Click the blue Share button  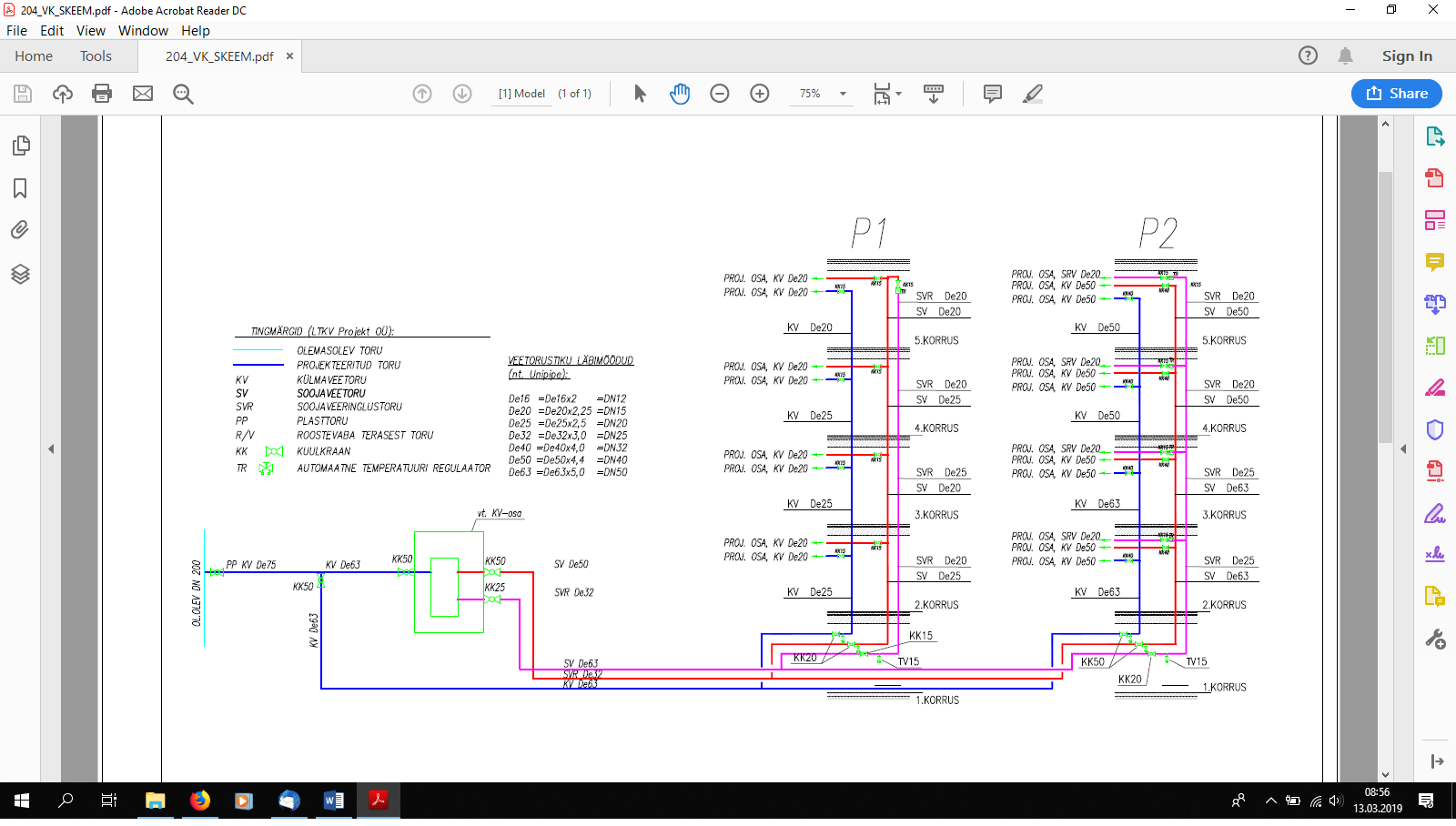tap(1397, 94)
